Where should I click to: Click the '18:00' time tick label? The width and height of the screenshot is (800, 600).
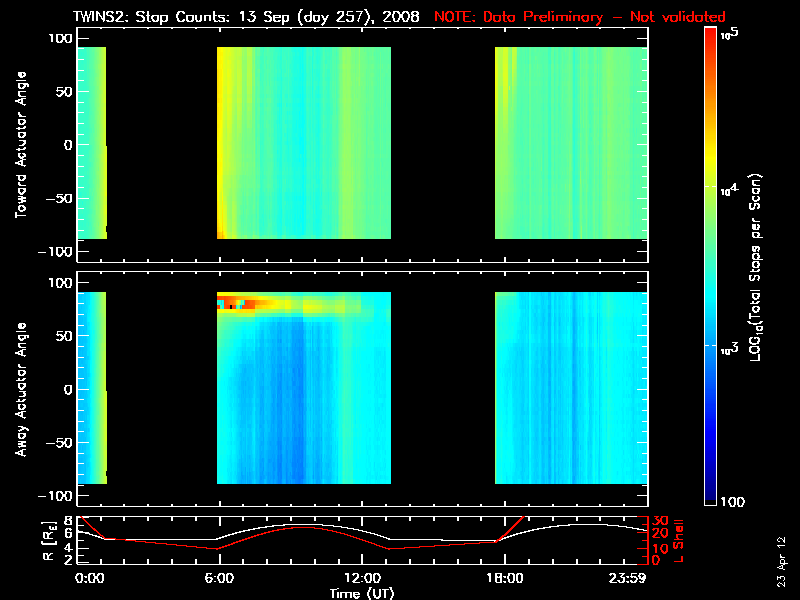(x=505, y=578)
